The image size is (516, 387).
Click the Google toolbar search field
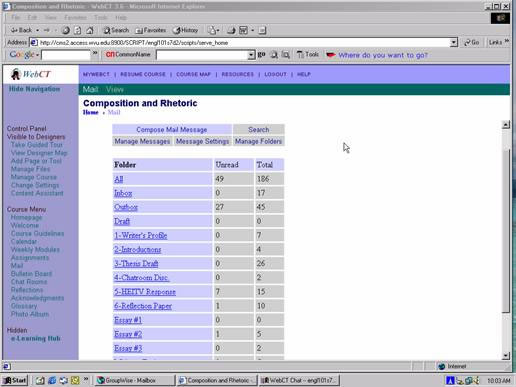[66, 55]
